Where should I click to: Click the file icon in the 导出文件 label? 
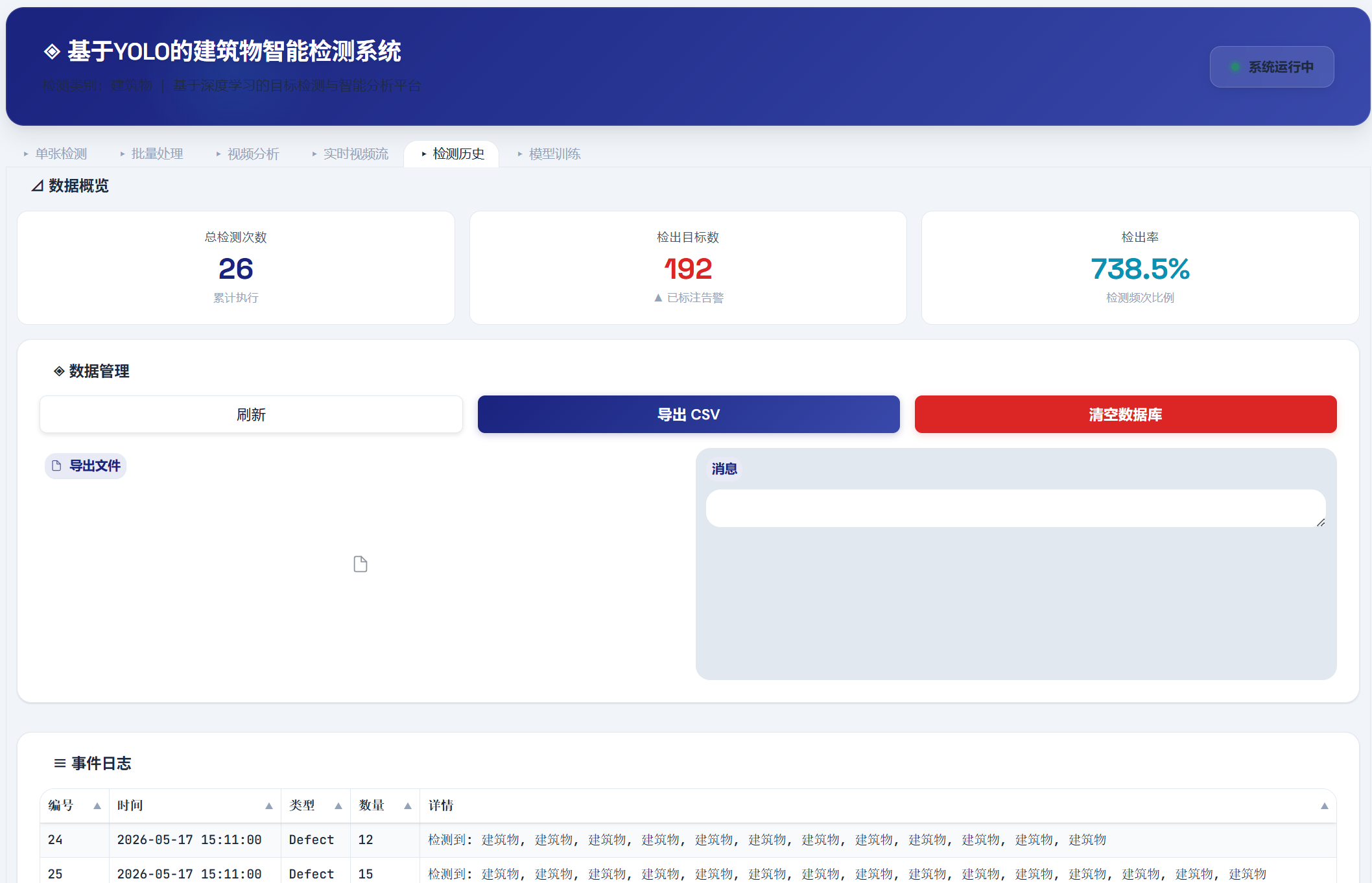coord(56,465)
